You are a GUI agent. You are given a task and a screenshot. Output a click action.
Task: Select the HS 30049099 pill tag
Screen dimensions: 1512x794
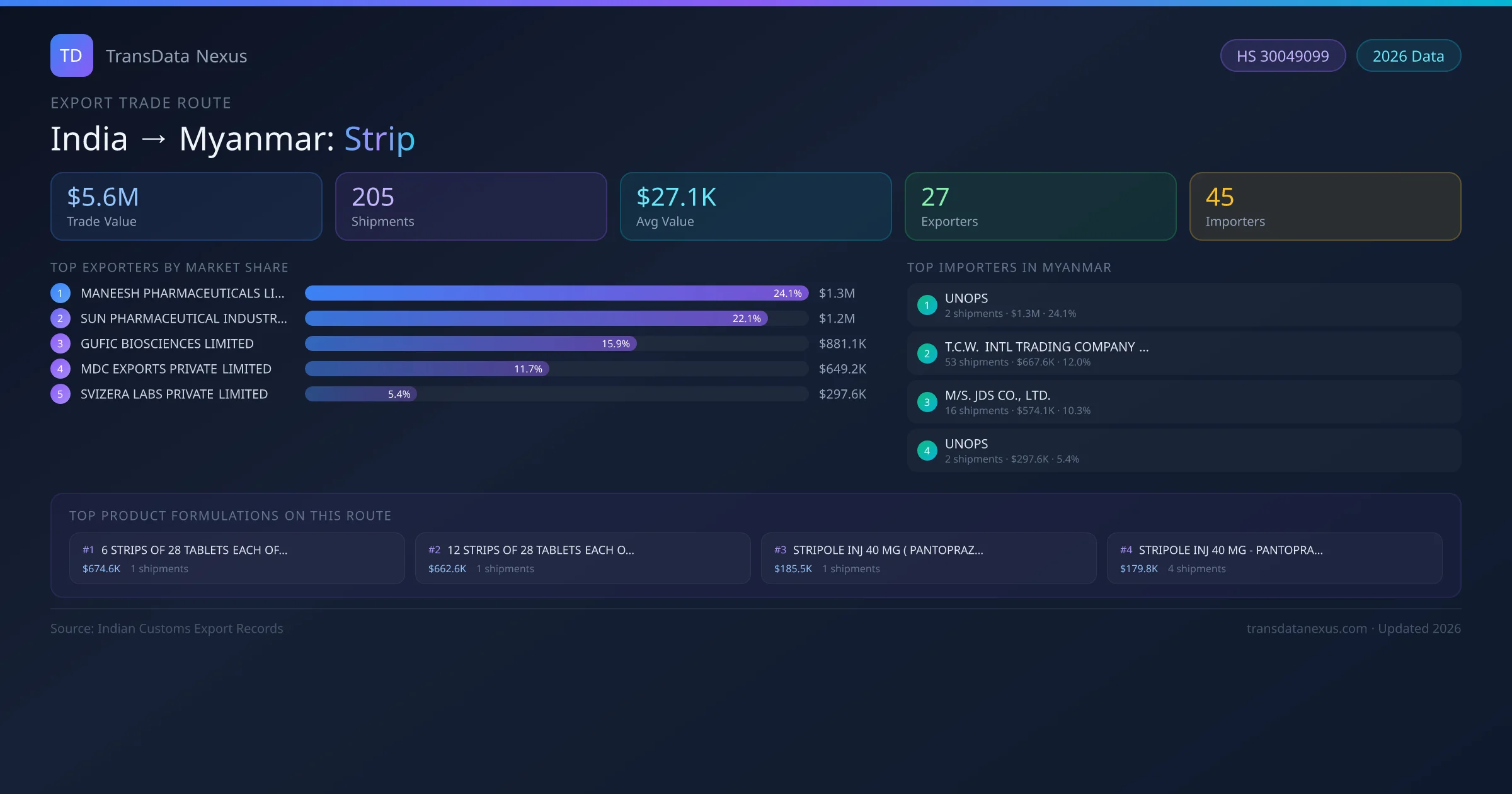[1283, 56]
